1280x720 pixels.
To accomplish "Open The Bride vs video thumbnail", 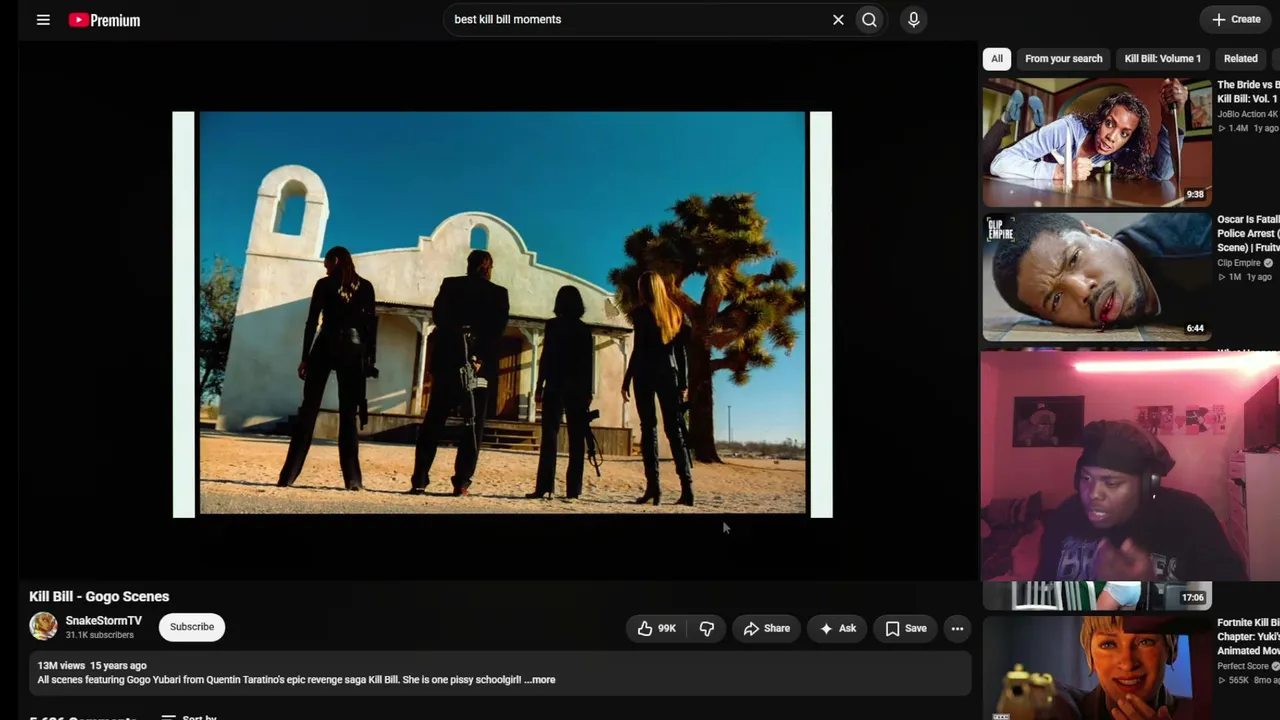I will coord(1097,142).
